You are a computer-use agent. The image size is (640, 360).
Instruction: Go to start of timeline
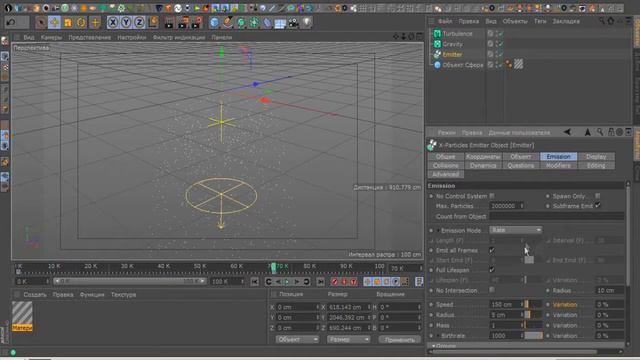pos(255,282)
